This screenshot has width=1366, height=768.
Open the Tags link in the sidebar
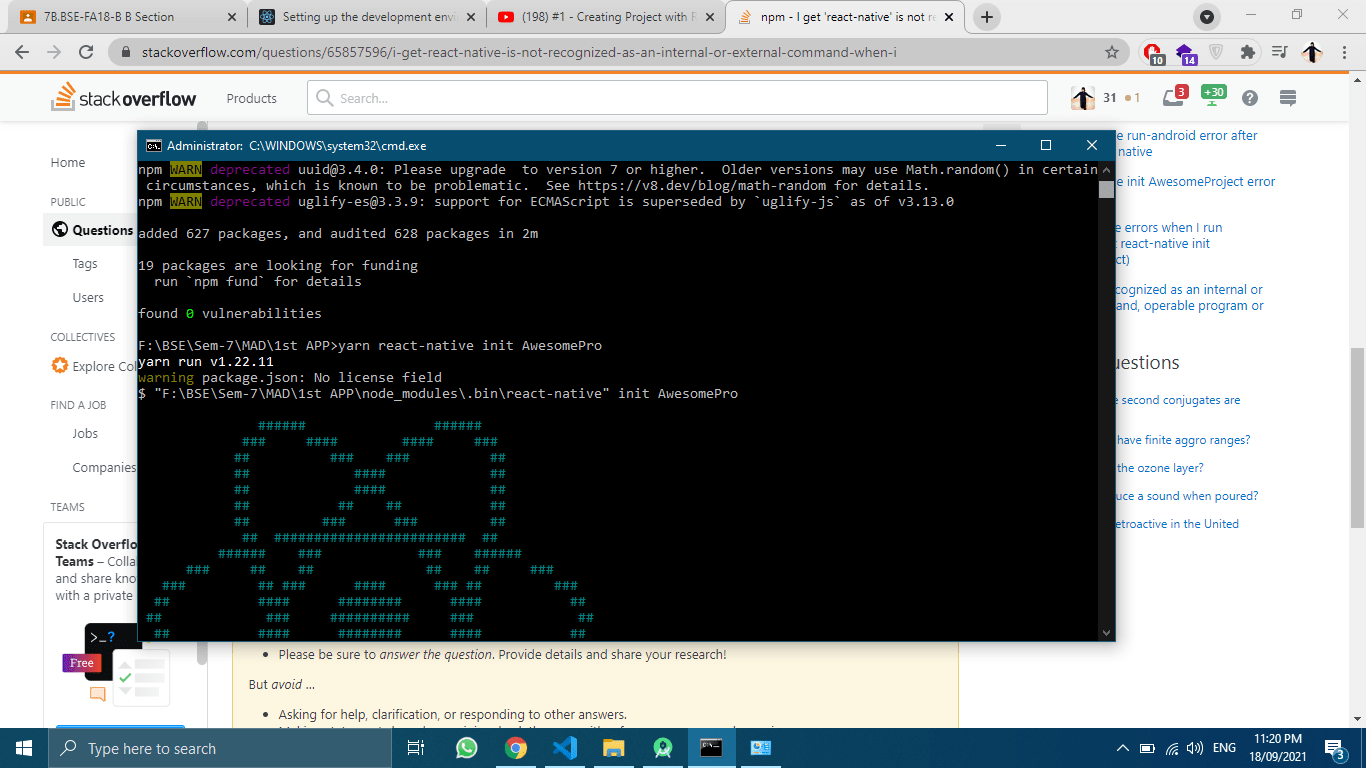pyautogui.click(x=86, y=263)
